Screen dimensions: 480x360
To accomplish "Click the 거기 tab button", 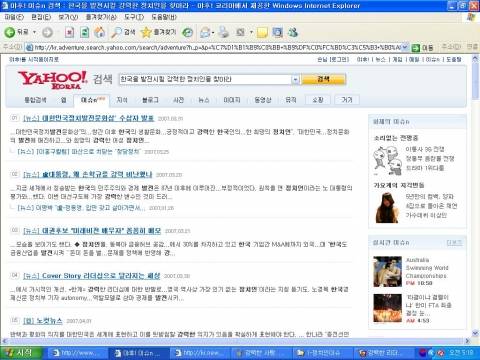I will [347, 100].
